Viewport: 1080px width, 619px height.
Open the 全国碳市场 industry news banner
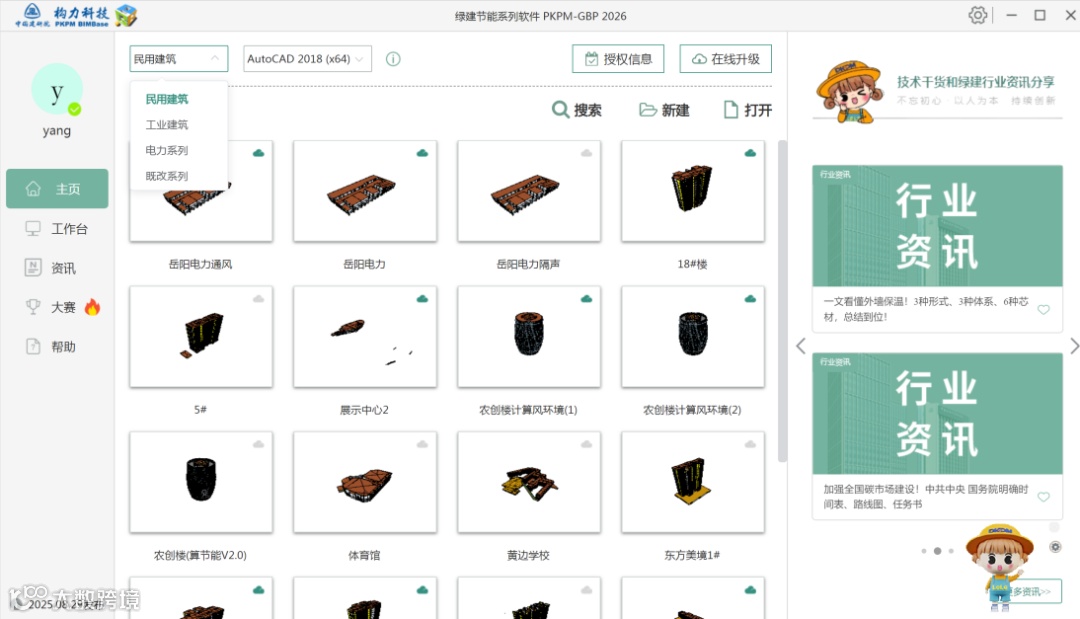pos(937,413)
